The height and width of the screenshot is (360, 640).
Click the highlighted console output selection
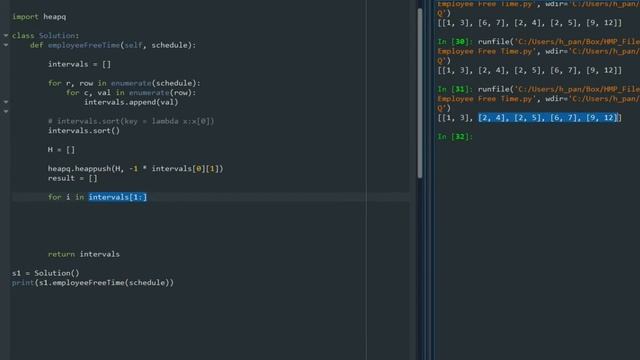(x=548, y=118)
